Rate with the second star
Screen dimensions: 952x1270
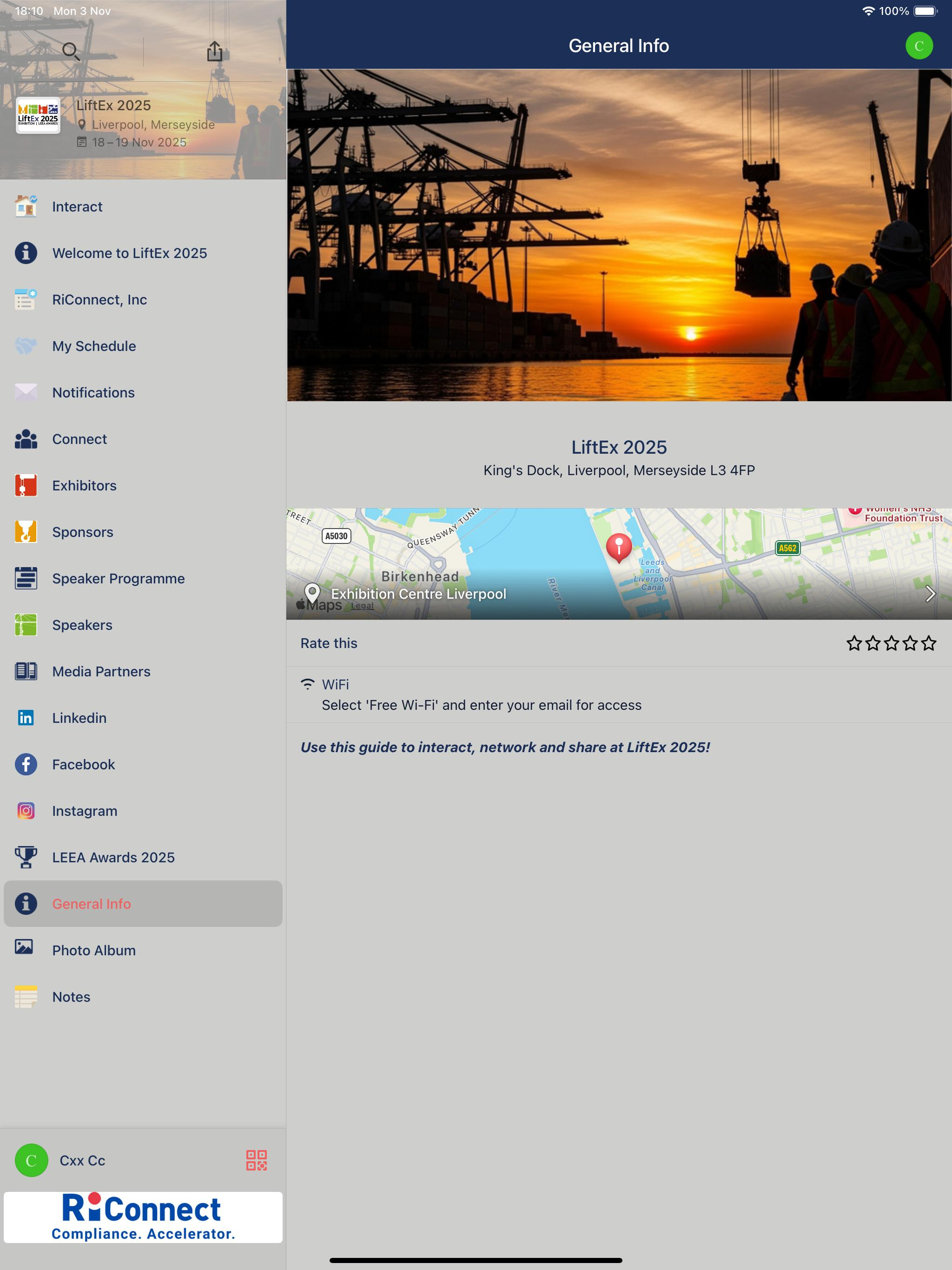pyautogui.click(x=873, y=643)
